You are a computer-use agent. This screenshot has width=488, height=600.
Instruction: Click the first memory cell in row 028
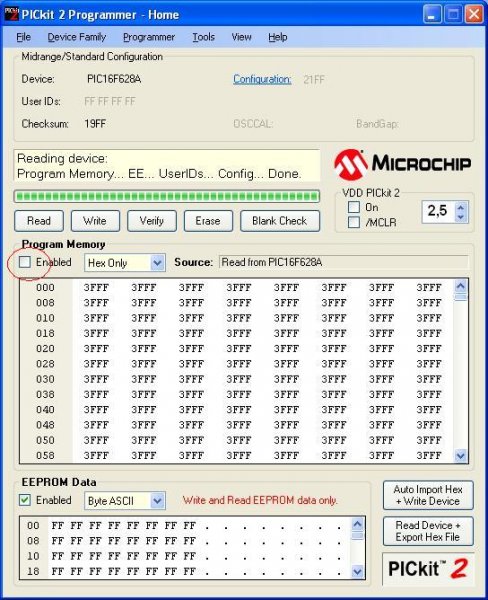click(96, 364)
